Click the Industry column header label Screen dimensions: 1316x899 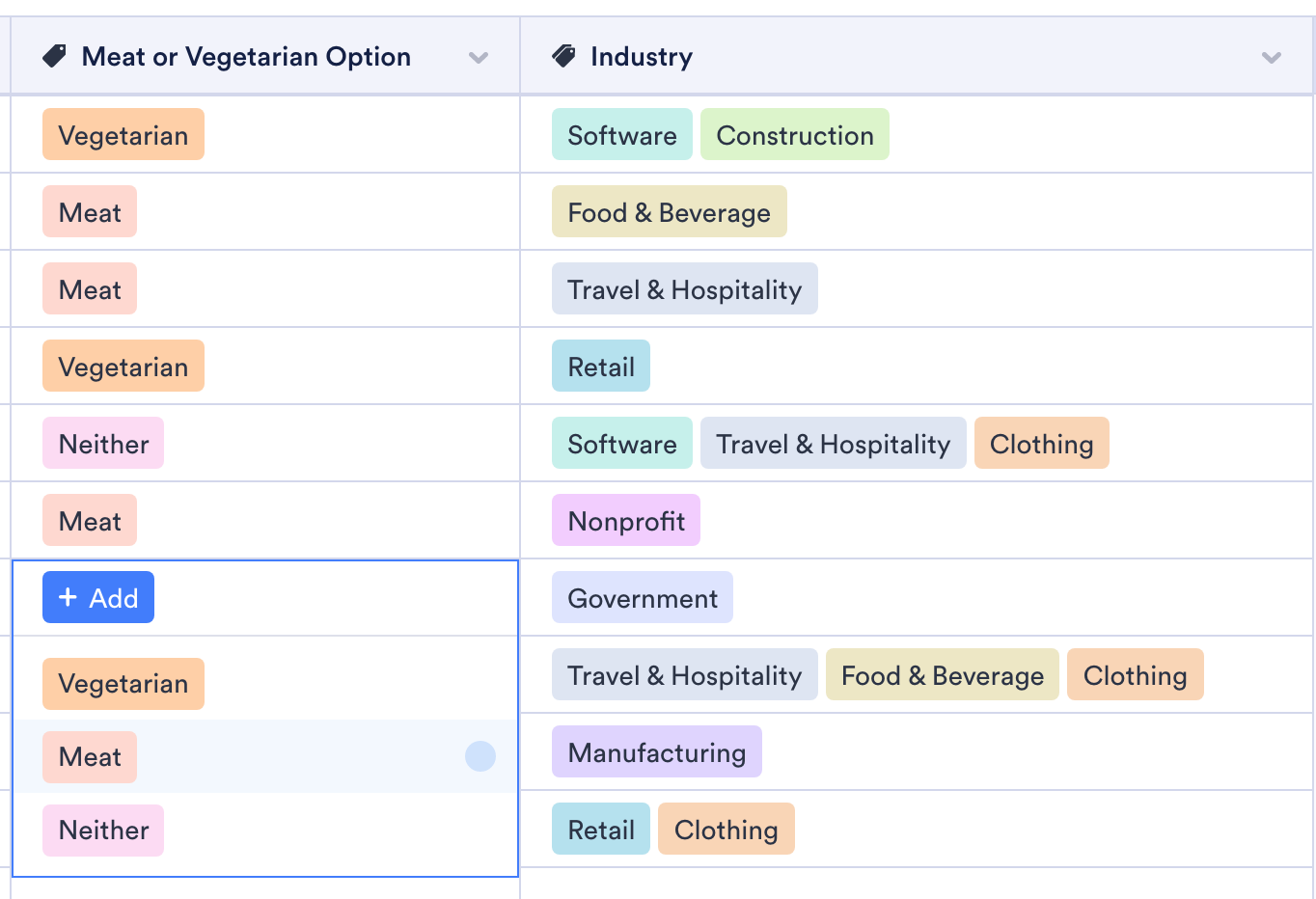pos(642,57)
